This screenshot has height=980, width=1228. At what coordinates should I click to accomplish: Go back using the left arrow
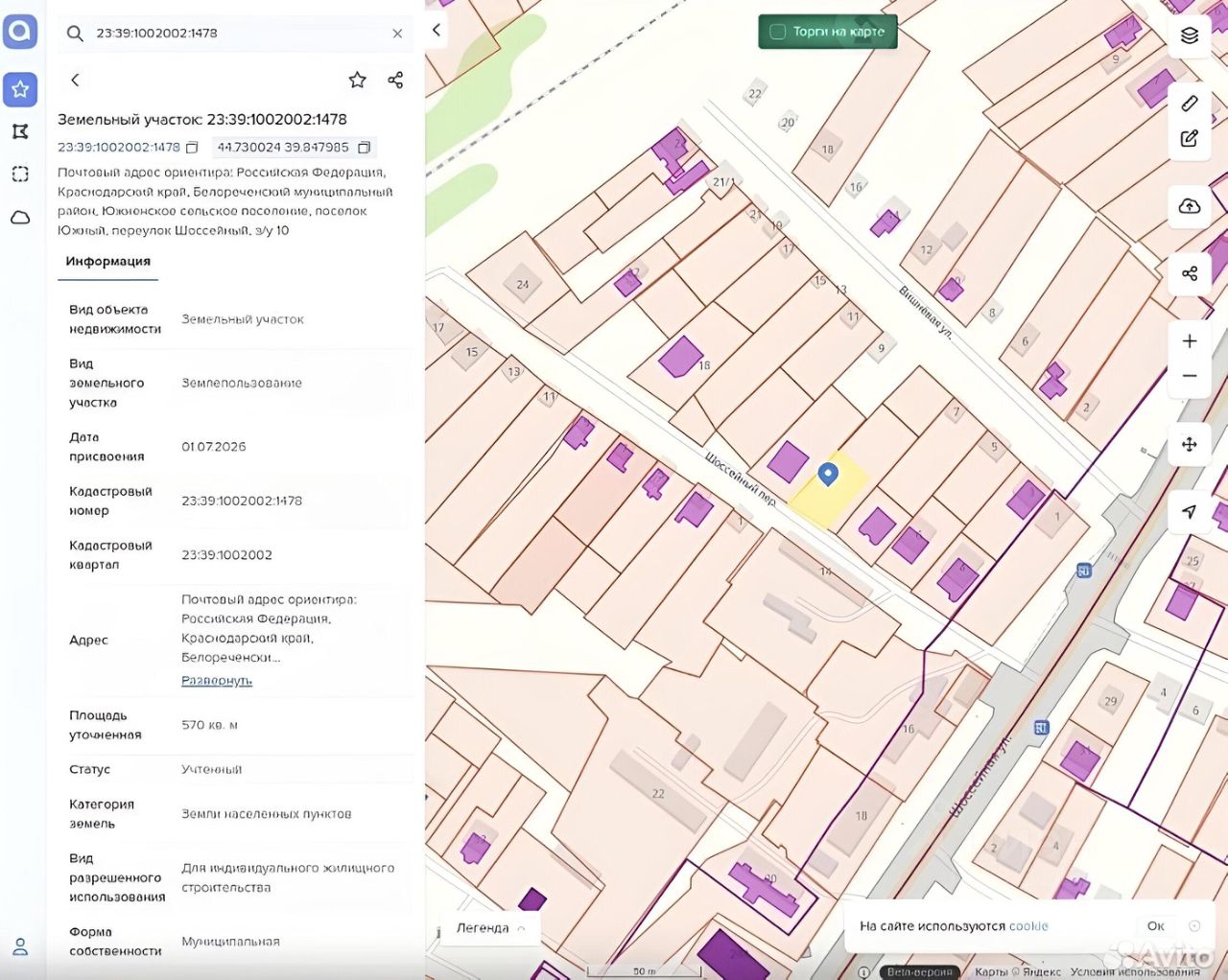click(75, 80)
